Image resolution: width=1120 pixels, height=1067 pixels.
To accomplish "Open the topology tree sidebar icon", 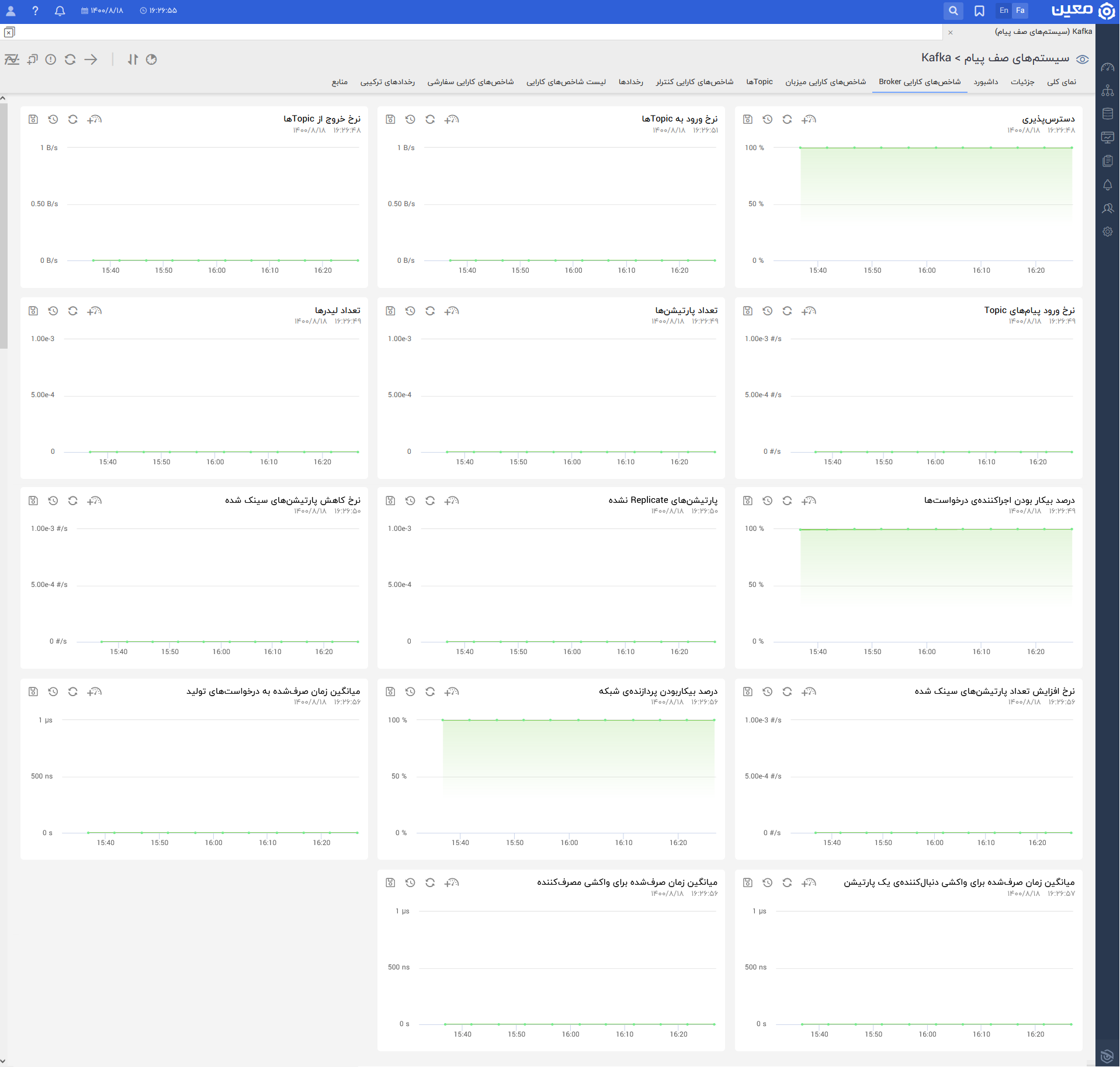I will (1107, 91).
